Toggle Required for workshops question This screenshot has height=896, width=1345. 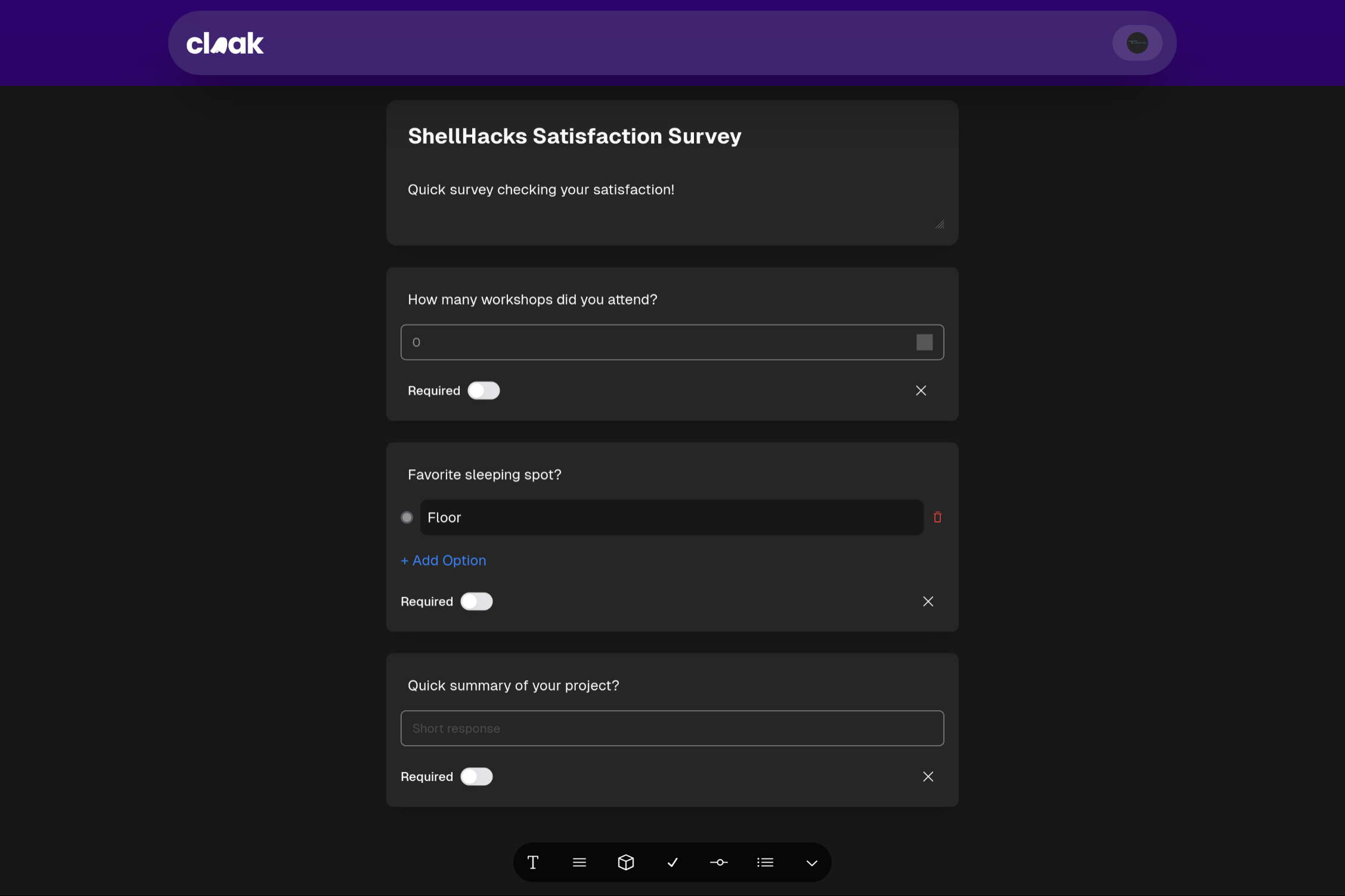pos(483,390)
